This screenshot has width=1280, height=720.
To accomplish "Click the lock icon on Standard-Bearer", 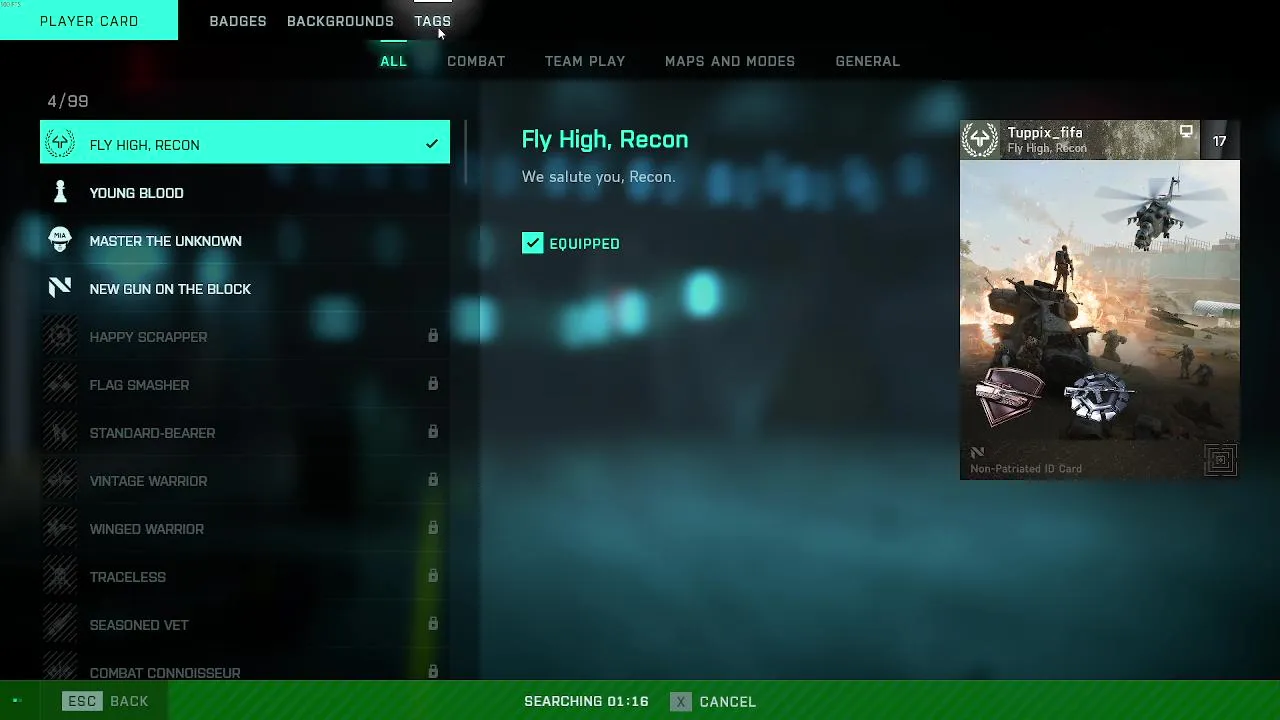I will click(x=433, y=432).
